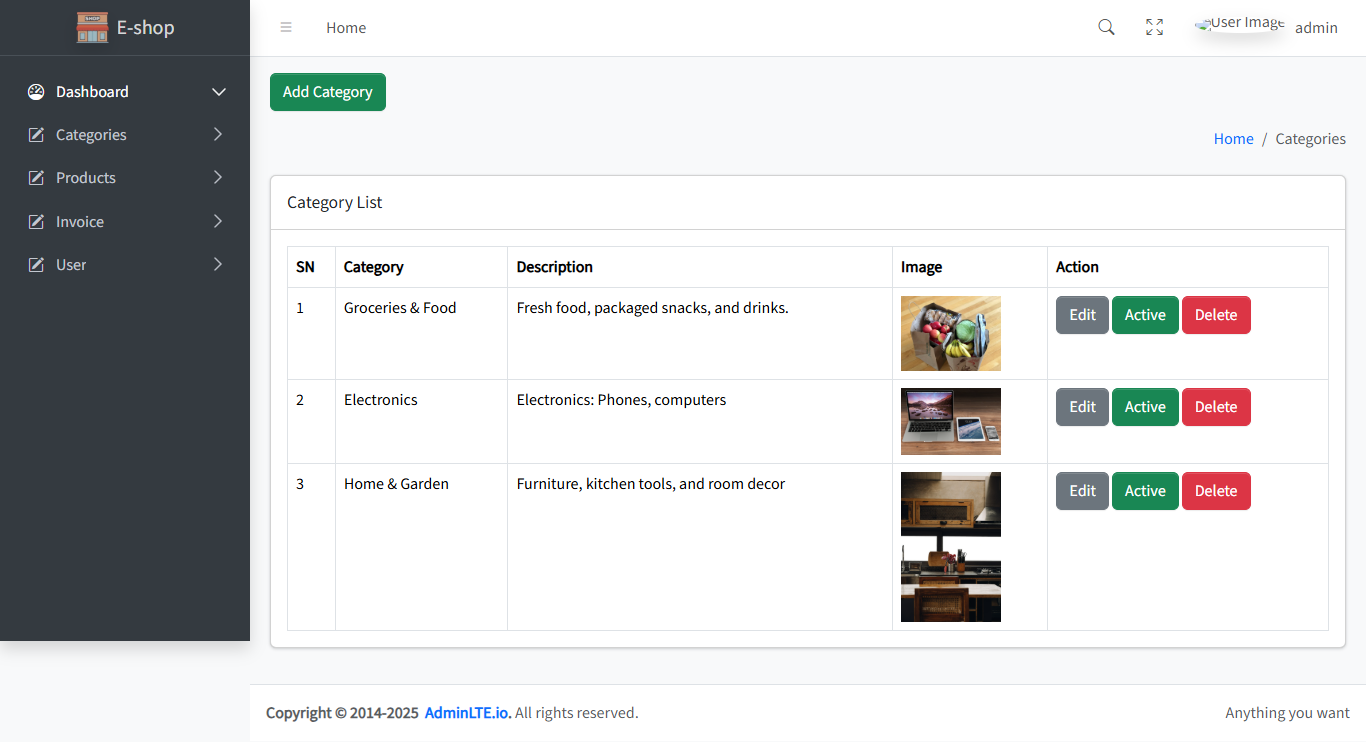This screenshot has width=1366, height=742.
Task: Click the 'Categories' breadcrumb text
Action: 1311,139
